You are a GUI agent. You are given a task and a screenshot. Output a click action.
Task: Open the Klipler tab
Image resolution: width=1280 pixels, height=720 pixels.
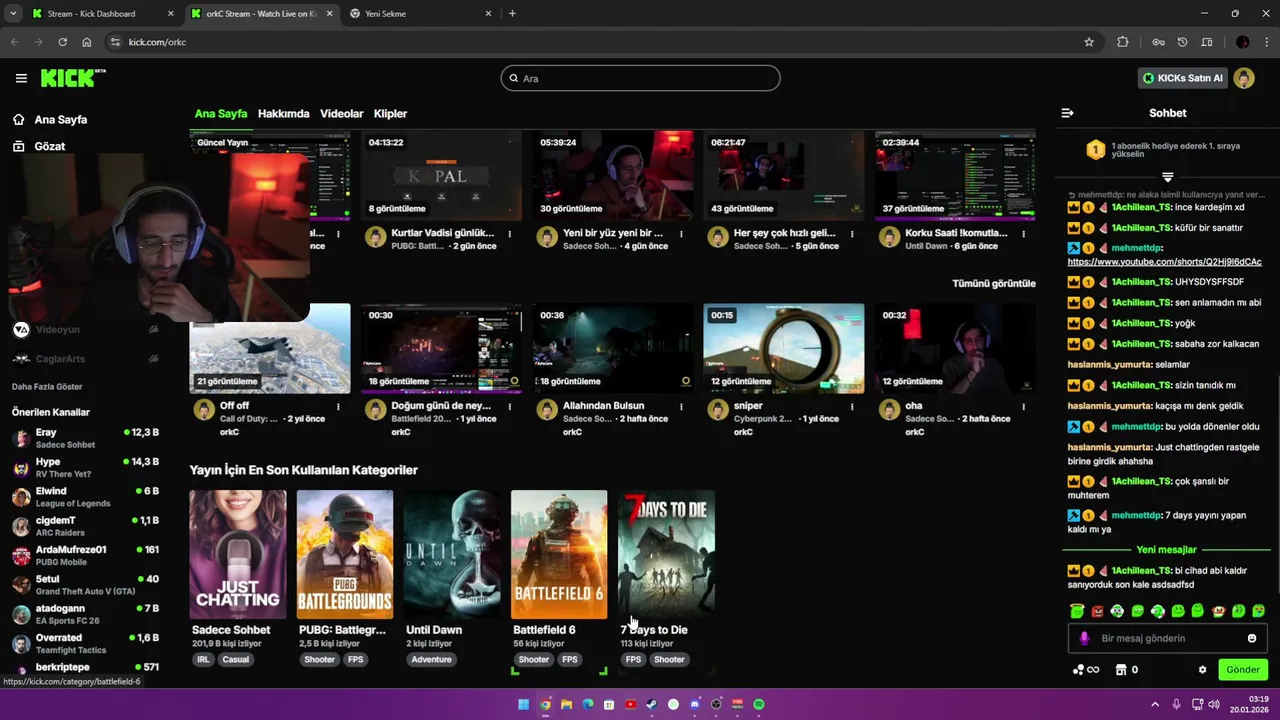tap(390, 114)
